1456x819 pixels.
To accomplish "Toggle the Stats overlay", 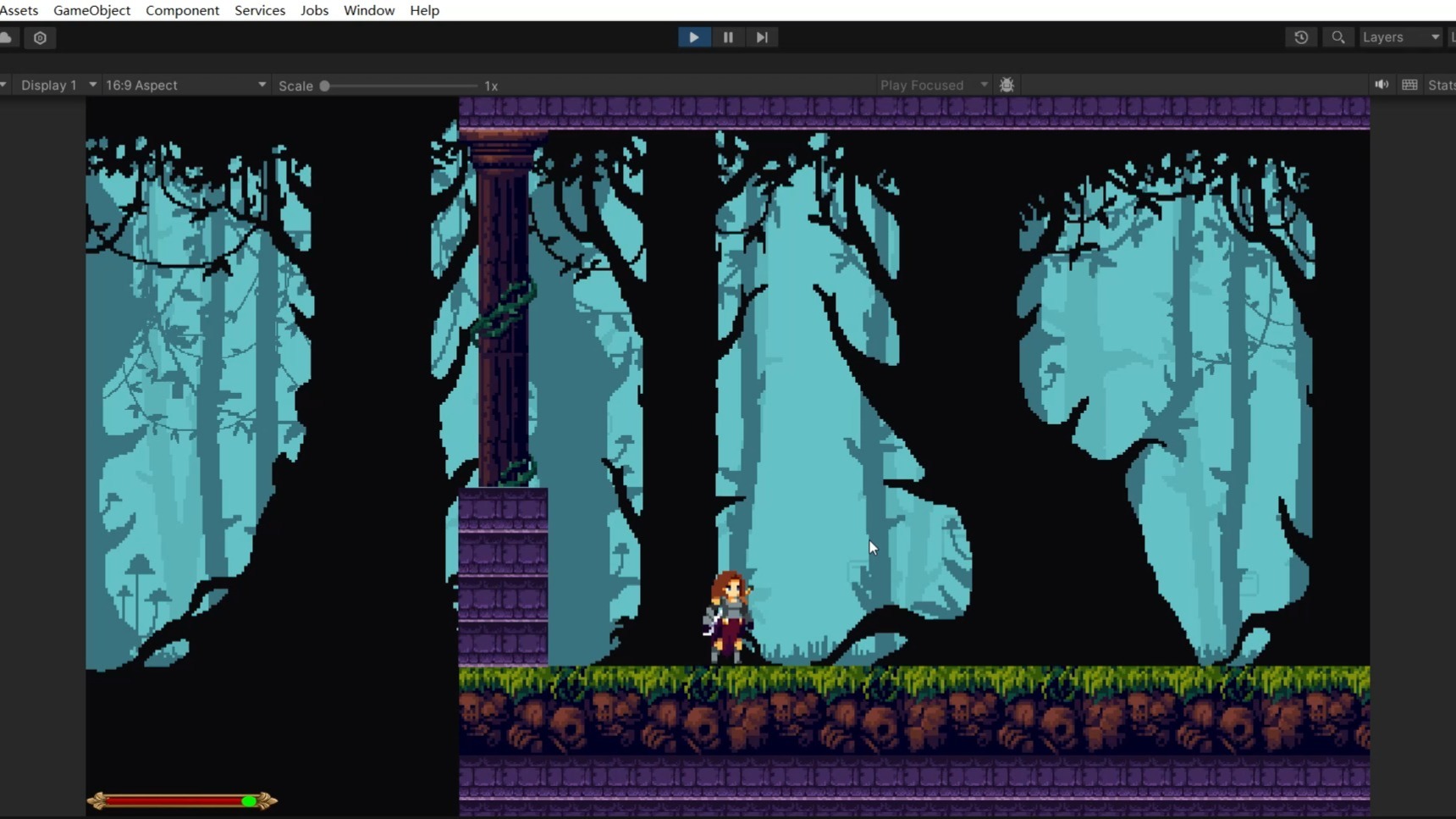I will click(1441, 85).
